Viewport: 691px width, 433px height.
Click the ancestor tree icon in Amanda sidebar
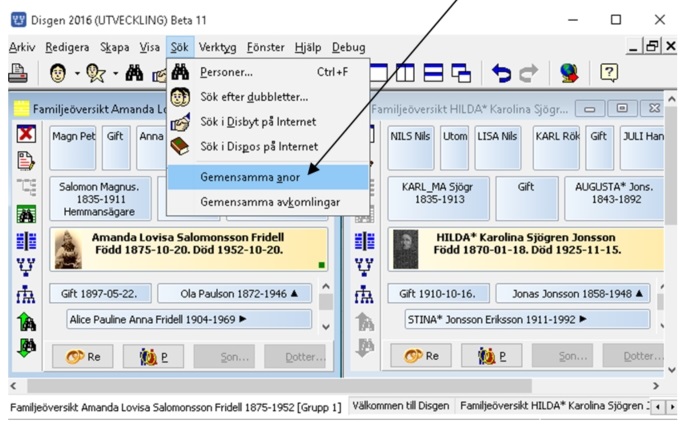(x=26, y=267)
